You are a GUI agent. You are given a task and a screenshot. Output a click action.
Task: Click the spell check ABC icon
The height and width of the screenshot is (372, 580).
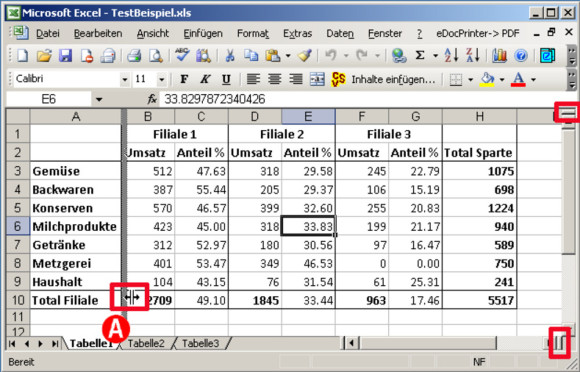pyautogui.click(x=182, y=56)
